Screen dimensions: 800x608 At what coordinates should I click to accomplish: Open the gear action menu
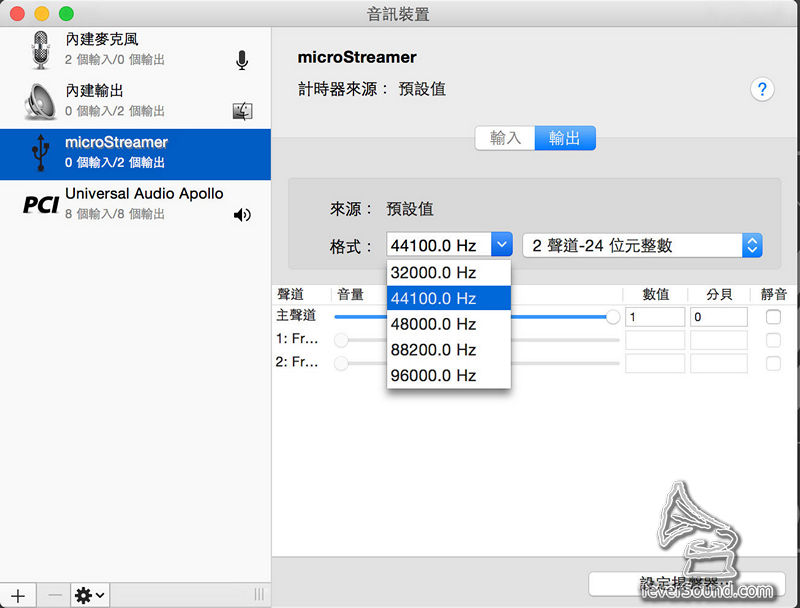pyautogui.click(x=90, y=595)
